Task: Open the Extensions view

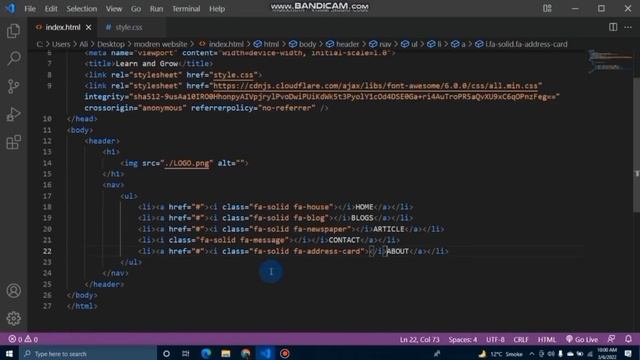Action: 13,142
